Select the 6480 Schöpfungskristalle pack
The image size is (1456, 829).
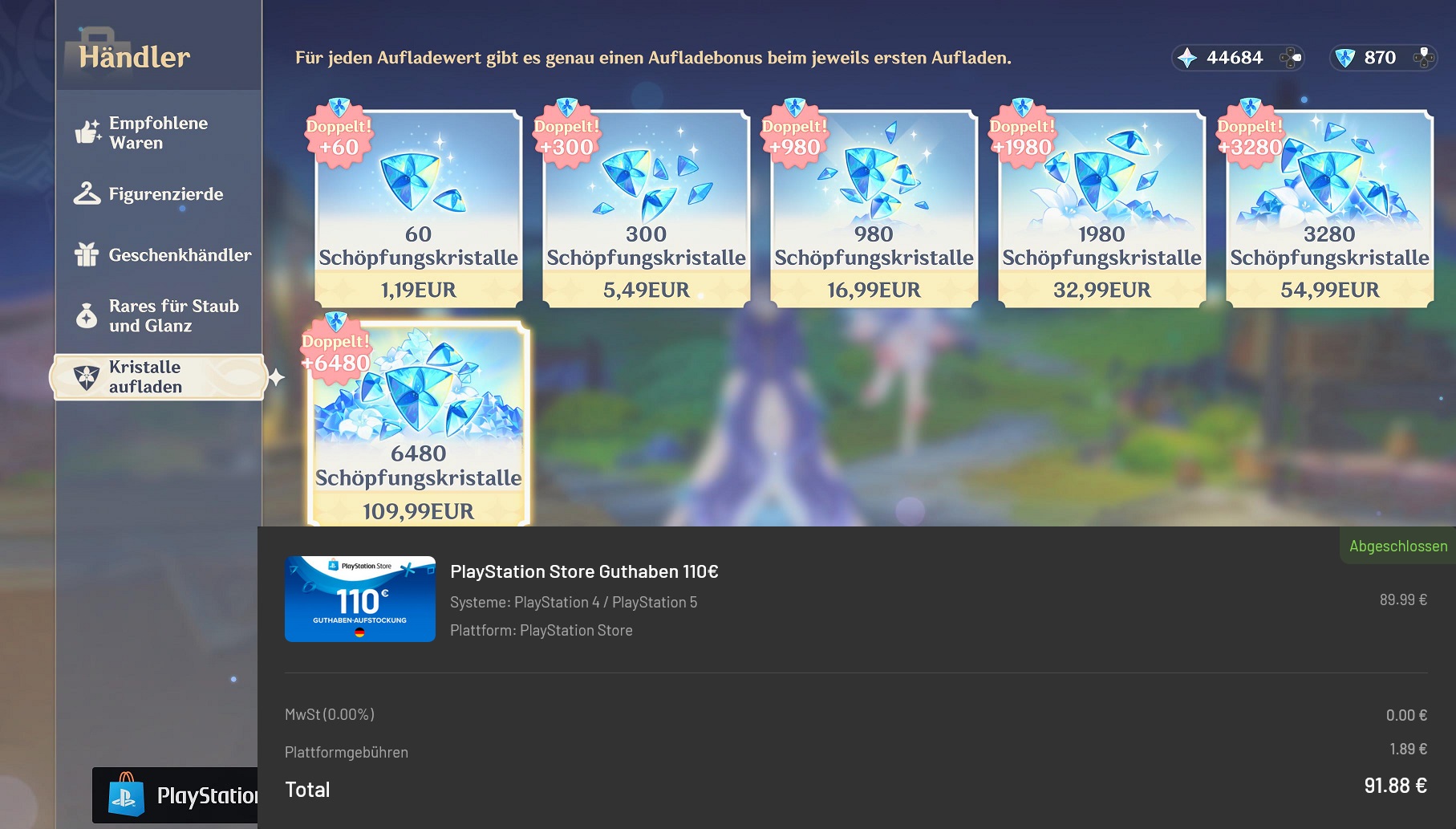point(419,425)
